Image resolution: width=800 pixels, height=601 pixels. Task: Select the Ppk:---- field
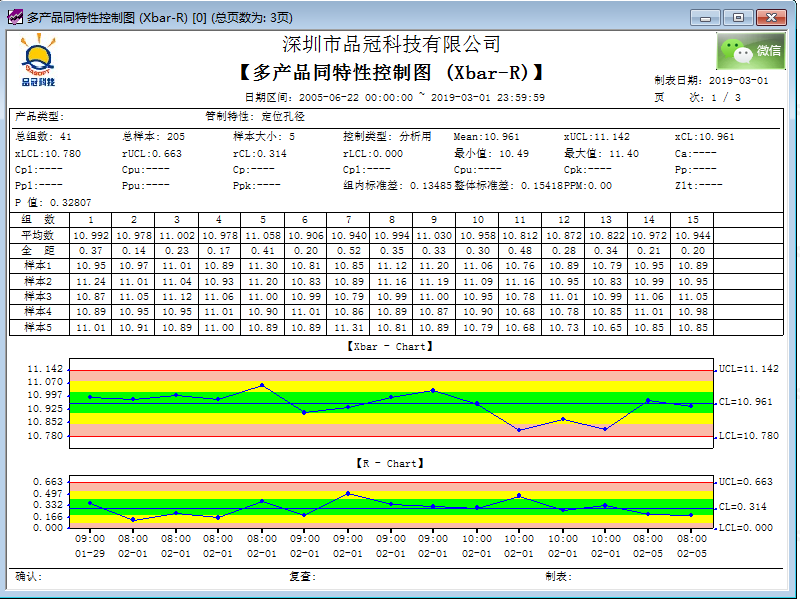[257, 186]
